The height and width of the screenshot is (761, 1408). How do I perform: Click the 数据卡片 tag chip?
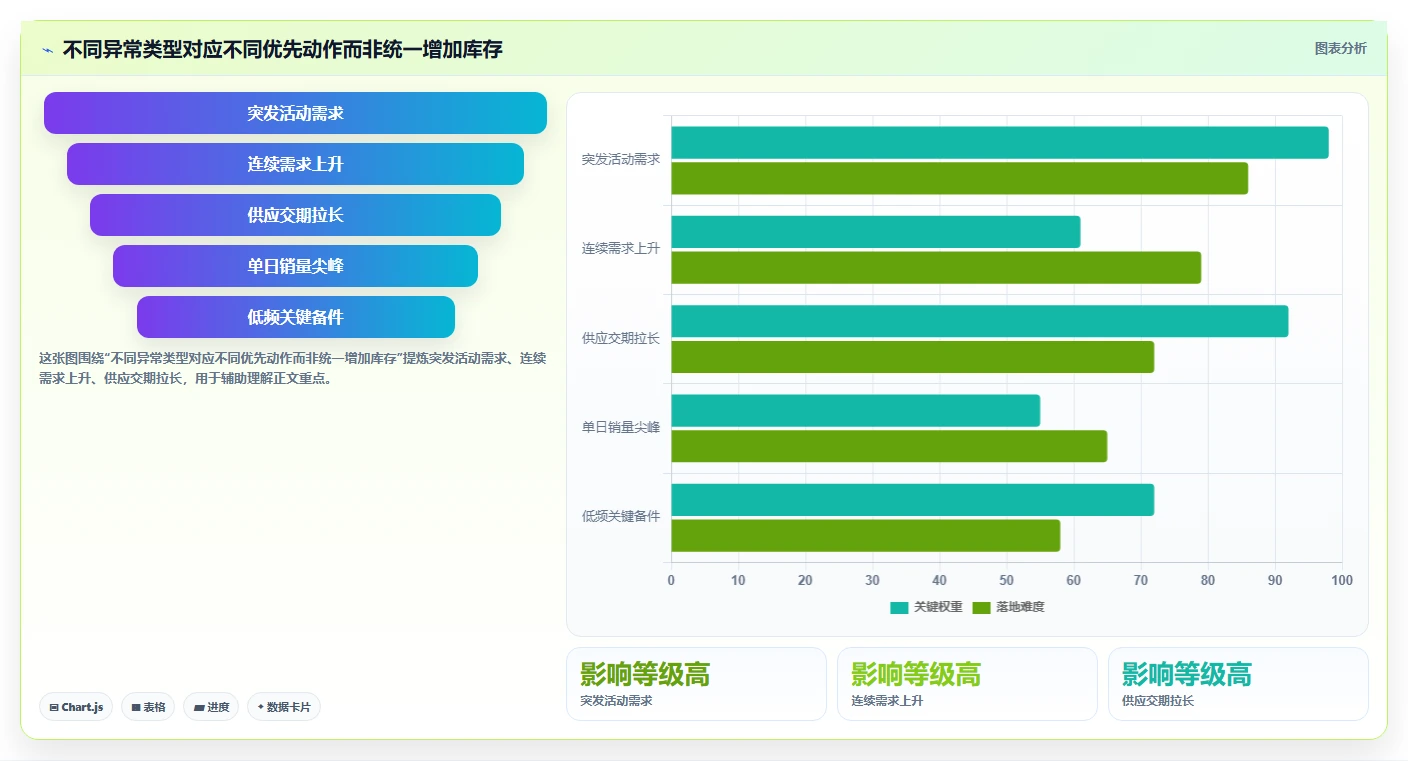[x=284, y=707]
